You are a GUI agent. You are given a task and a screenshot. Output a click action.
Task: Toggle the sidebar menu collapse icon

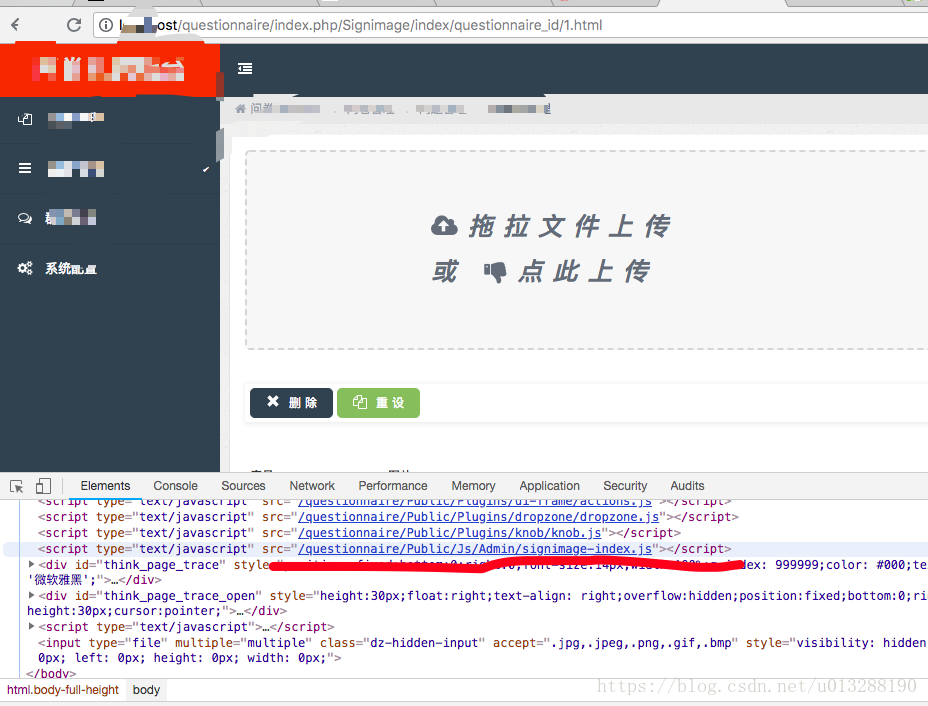pyautogui.click(x=245, y=69)
